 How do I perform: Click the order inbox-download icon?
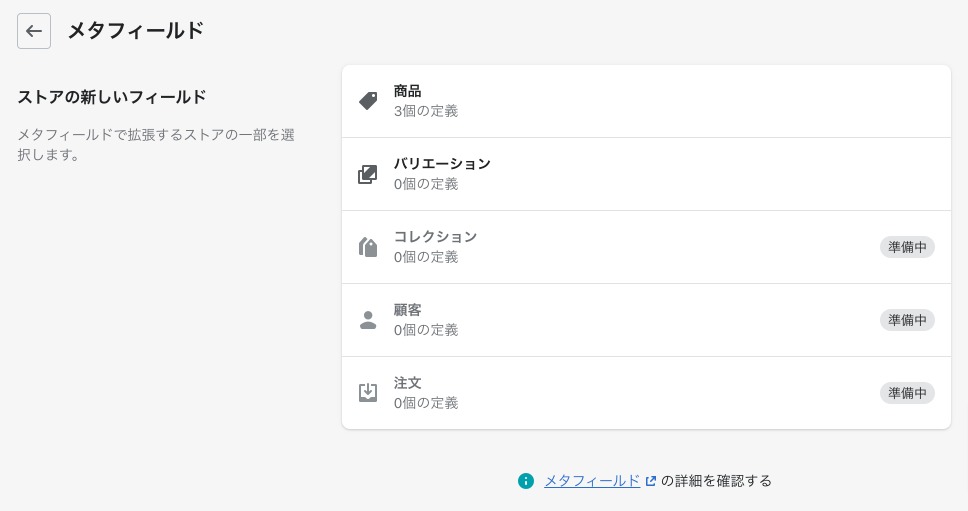point(368,393)
